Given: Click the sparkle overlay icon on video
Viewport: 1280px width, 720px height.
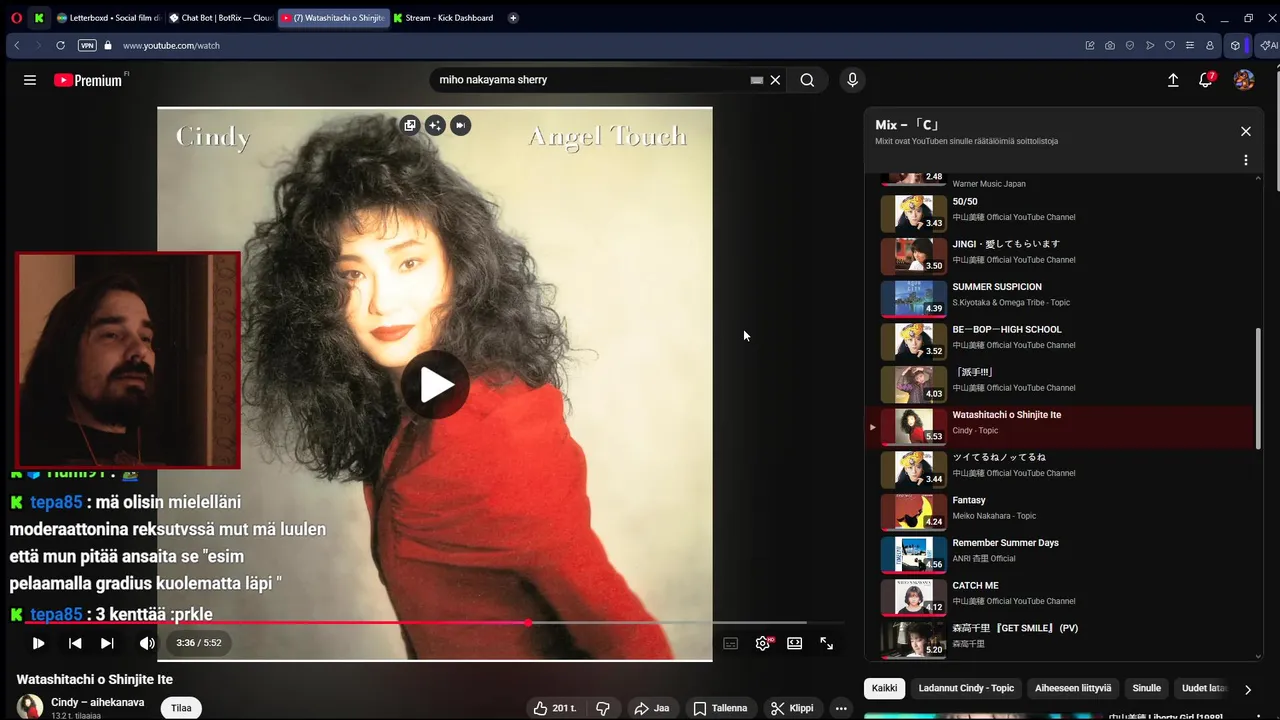Looking at the screenshot, I should [435, 125].
